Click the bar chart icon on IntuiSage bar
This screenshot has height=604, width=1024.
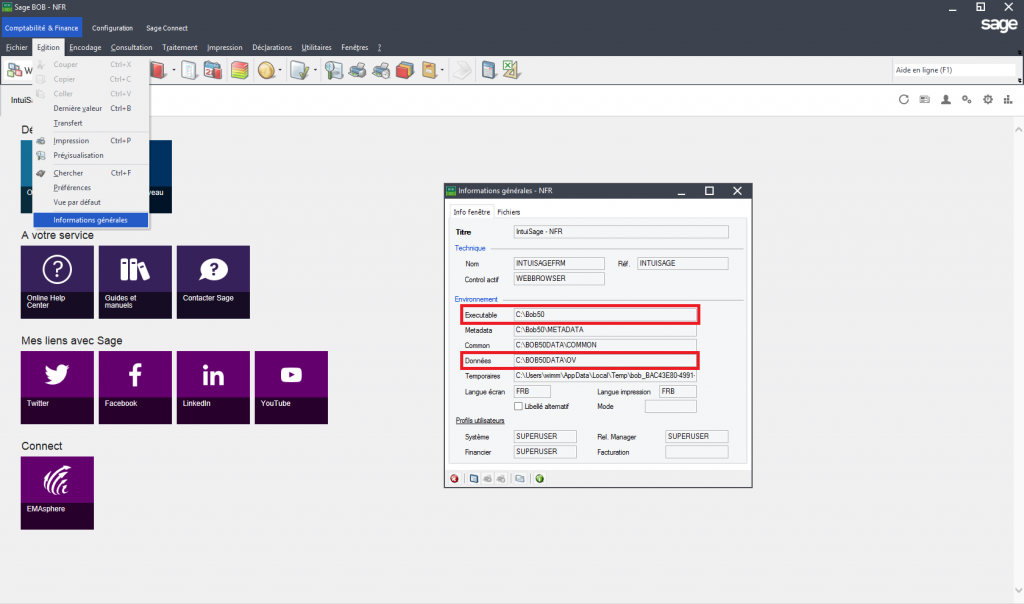pyautogui.click(x=1008, y=99)
